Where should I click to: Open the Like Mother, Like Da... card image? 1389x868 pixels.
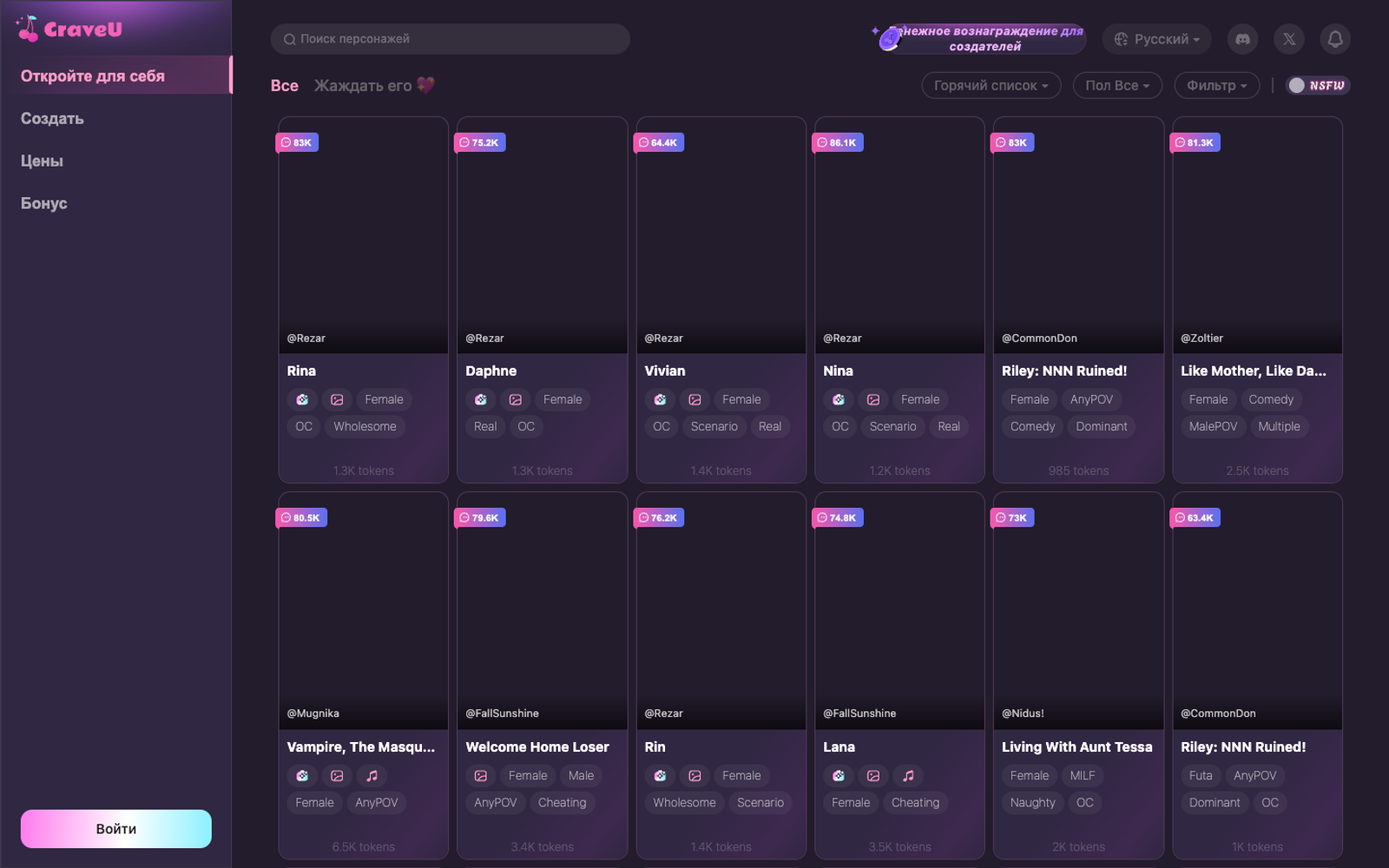[x=1257, y=235]
